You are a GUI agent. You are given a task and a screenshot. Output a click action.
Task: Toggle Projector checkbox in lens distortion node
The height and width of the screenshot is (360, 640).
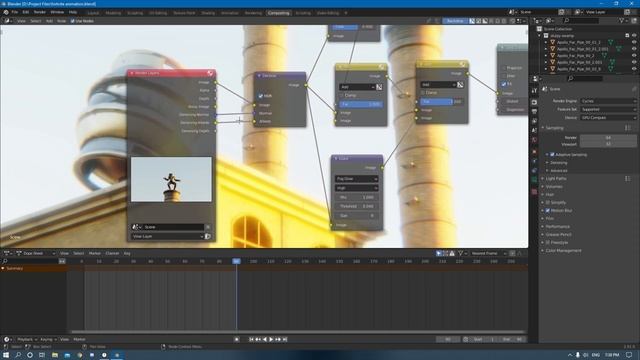tap(504, 68)
